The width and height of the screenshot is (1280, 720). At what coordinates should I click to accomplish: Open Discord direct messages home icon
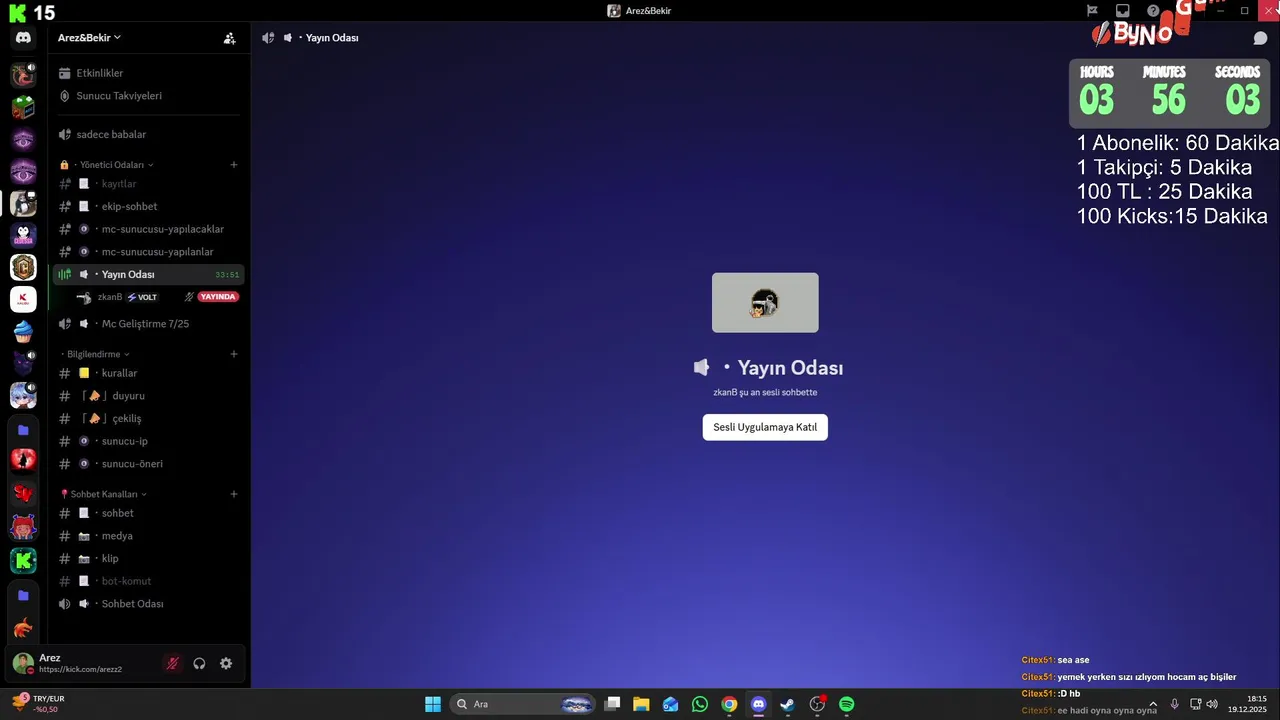(x=23, y=38)
